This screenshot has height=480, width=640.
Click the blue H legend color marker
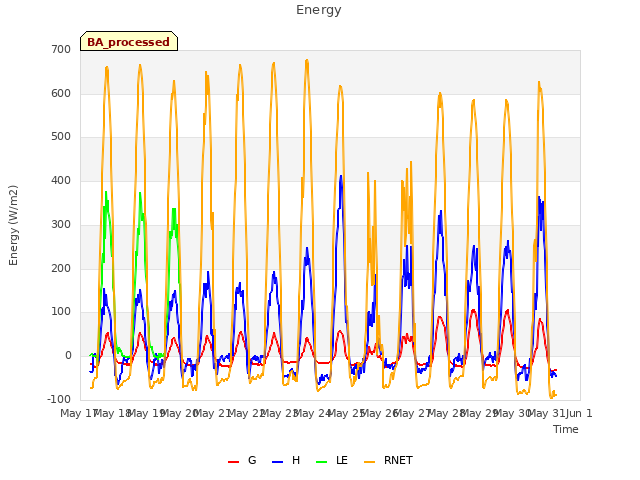point(277,462)
